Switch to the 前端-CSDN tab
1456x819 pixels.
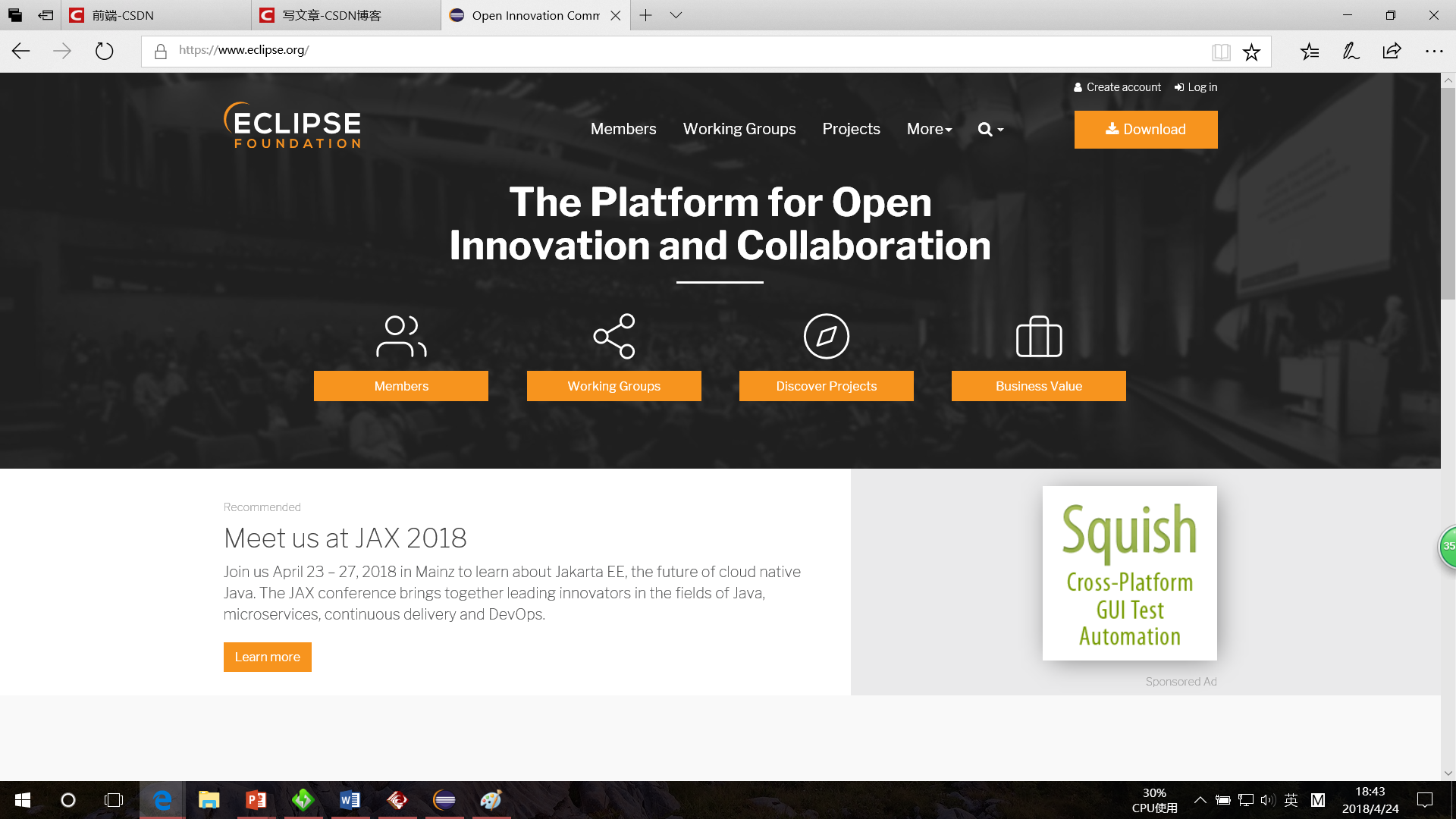click(x=155, y=15)
